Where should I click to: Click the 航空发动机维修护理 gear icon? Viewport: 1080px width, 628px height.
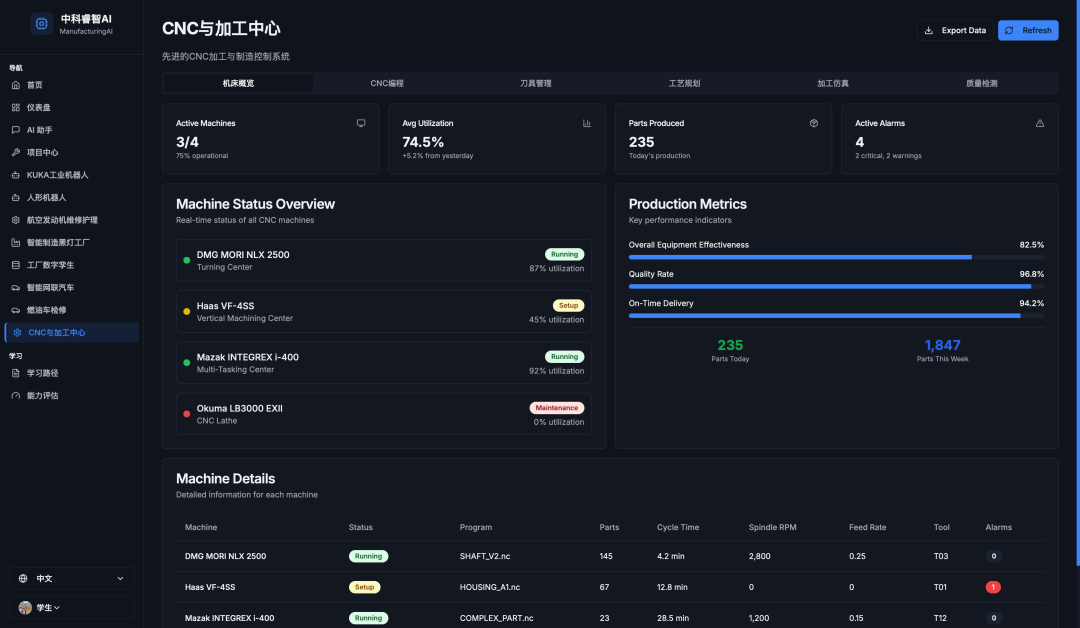[x=16, y=220]
